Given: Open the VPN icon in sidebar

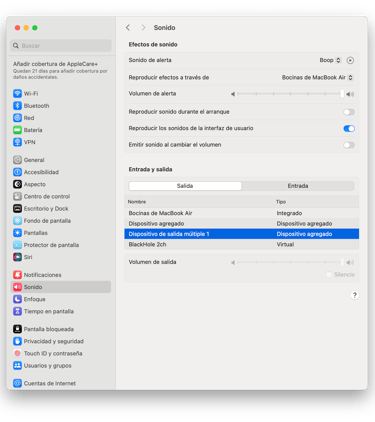Looking at the screenshot, I should [17, 142].
